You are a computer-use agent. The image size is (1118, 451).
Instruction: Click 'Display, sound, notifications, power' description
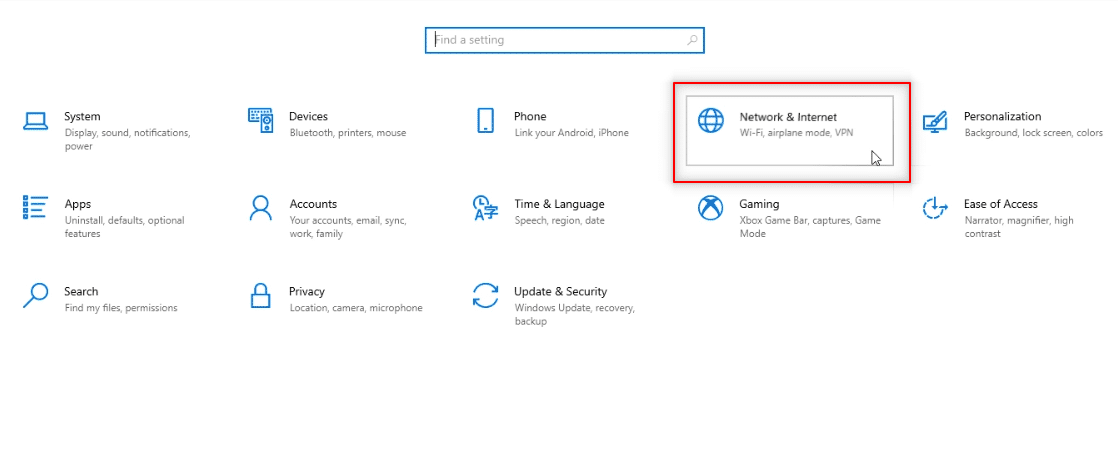(x=127, y=140)
